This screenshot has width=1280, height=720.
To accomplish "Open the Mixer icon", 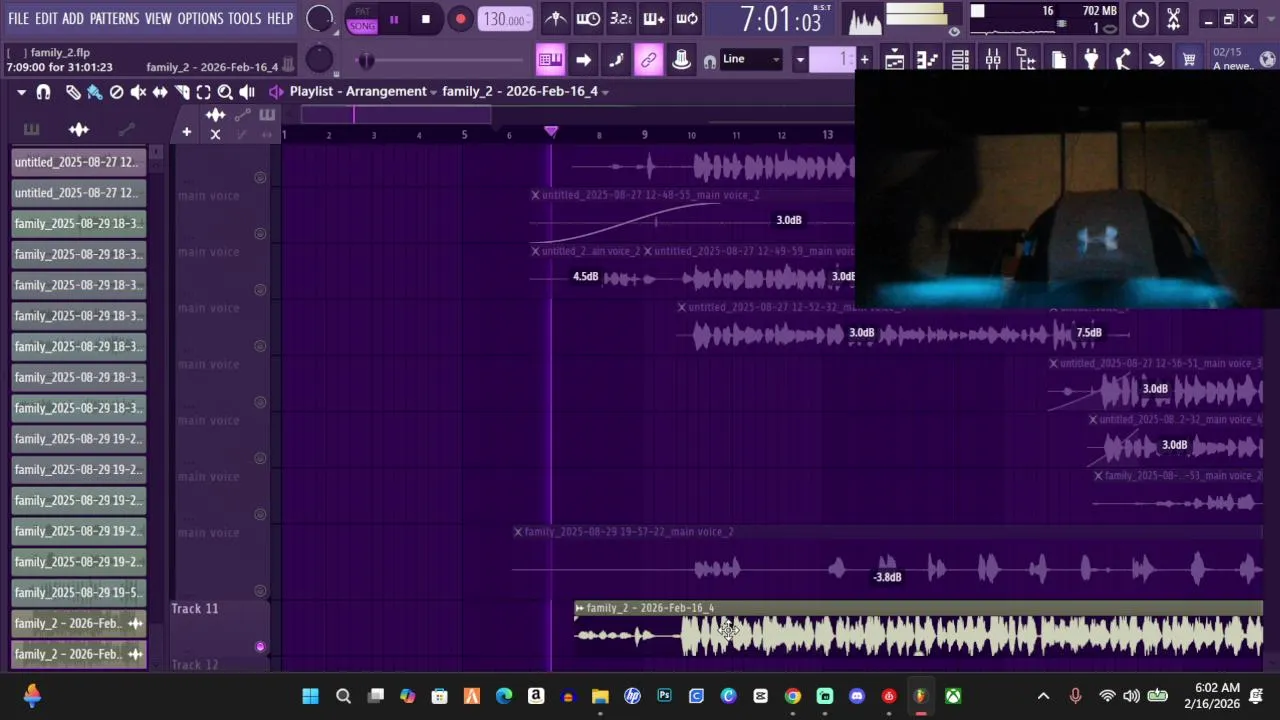I will (993, 60).
